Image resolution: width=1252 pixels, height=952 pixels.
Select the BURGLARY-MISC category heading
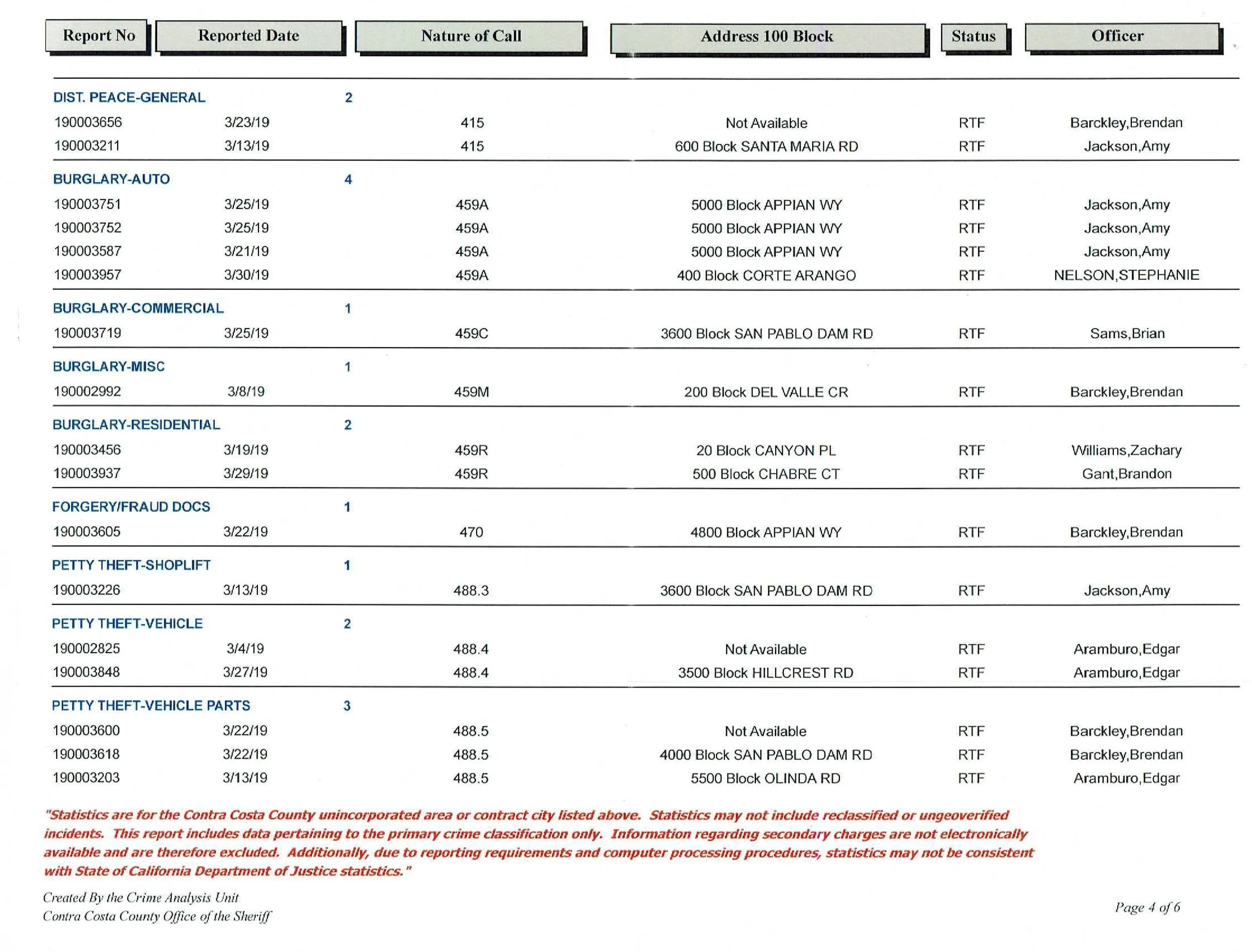109,367
